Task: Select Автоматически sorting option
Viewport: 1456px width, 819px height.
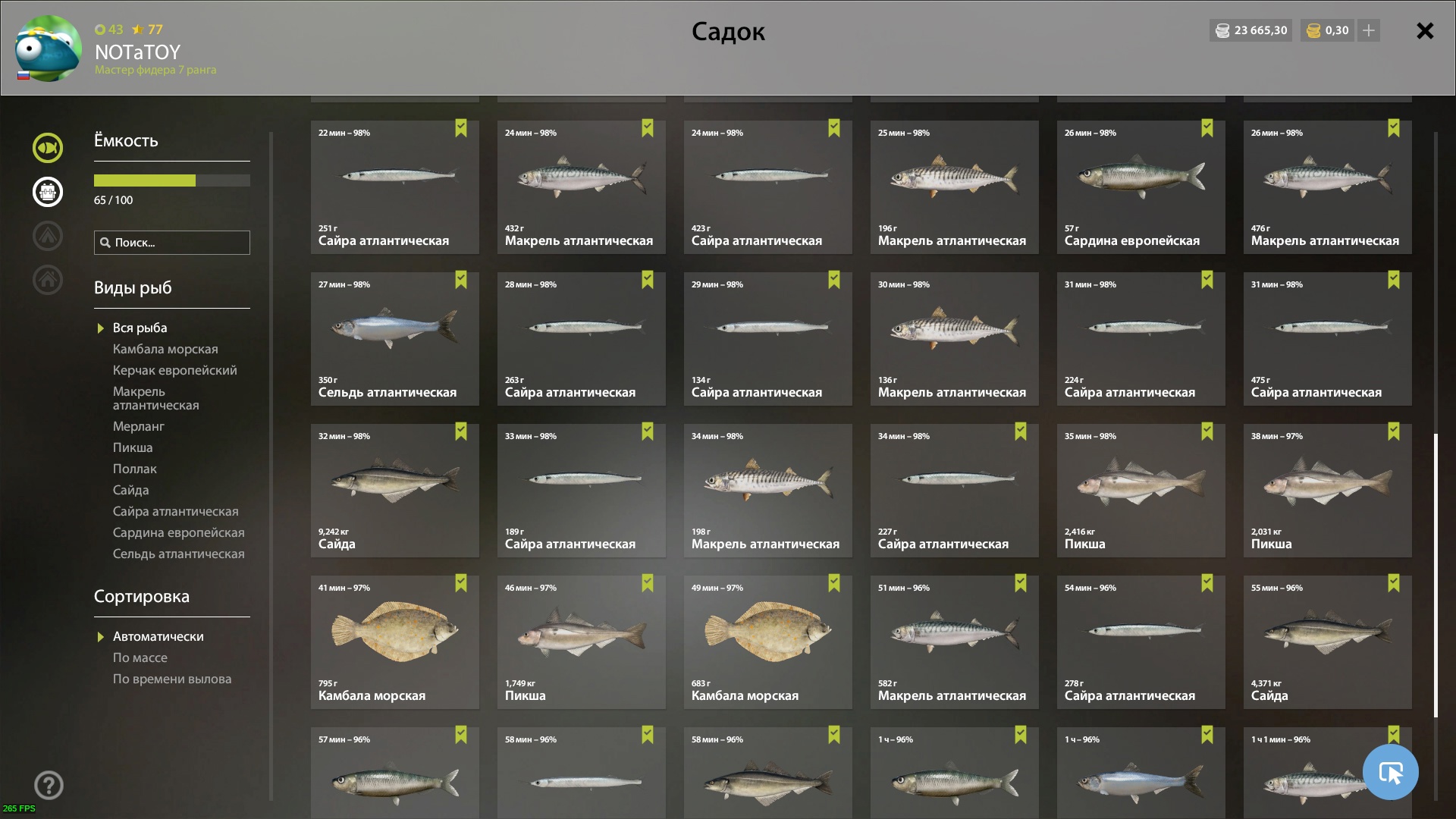Action: pos(158,636)
